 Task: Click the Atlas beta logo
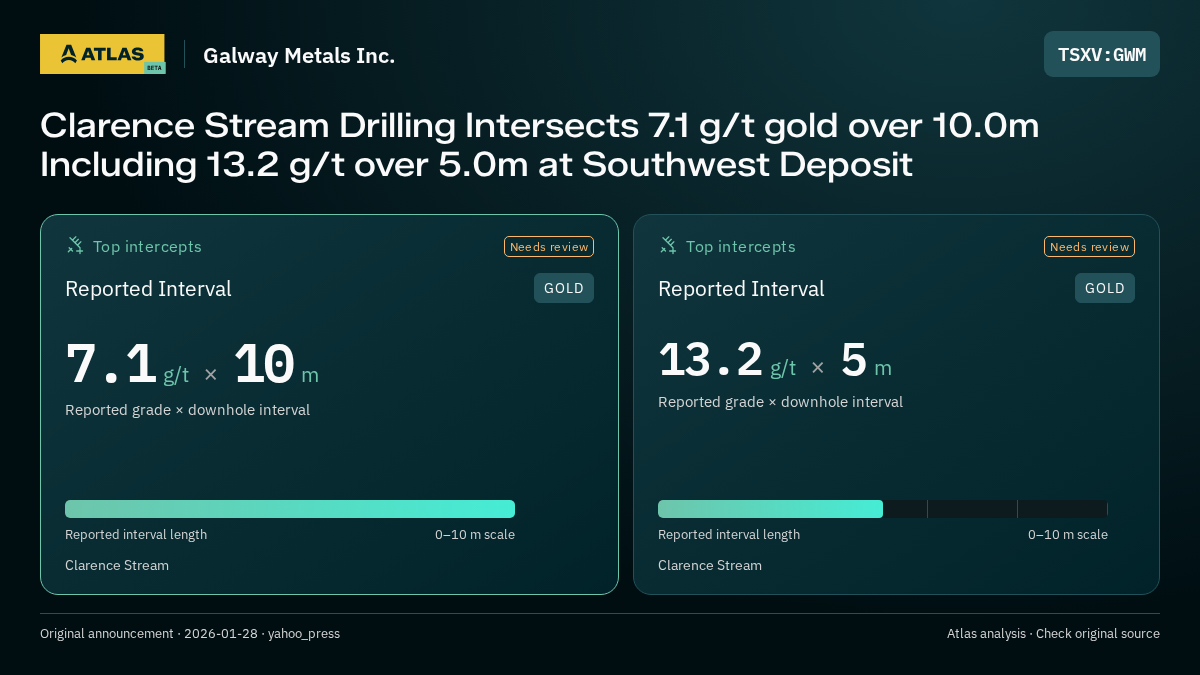click(102, 54)
